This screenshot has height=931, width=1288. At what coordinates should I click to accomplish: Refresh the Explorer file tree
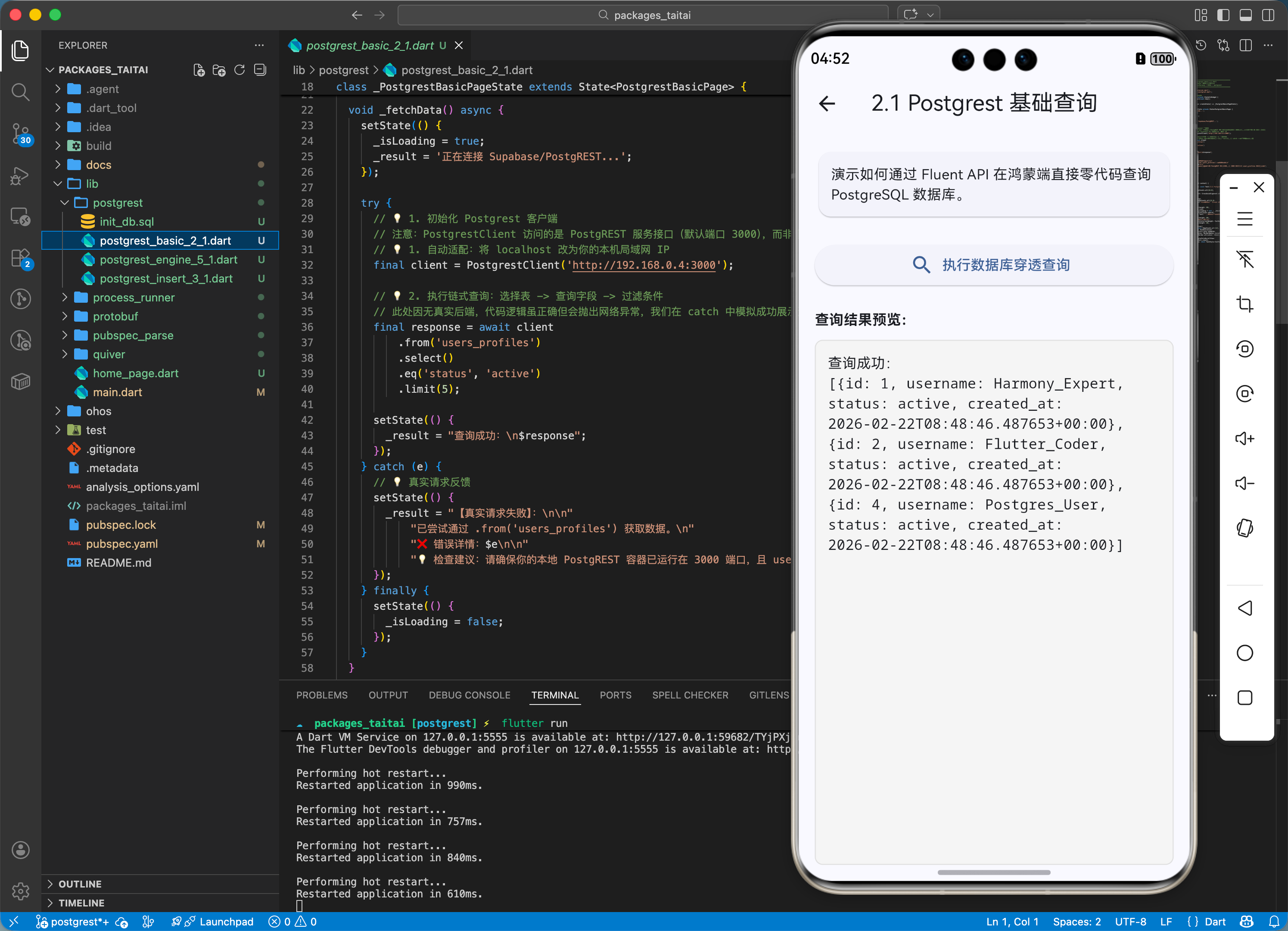point(240,70)
